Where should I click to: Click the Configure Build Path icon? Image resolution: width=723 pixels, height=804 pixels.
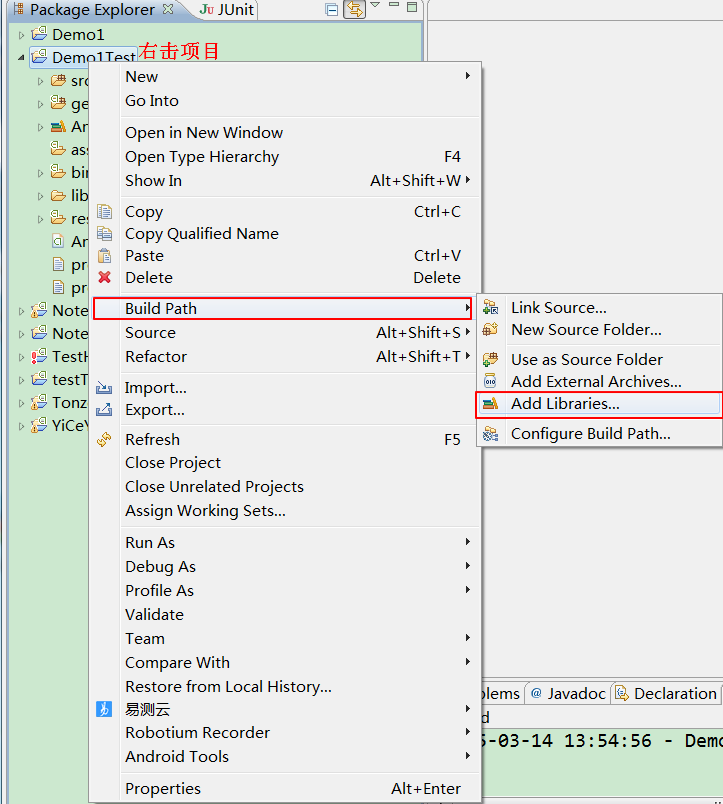click(490, 434)
